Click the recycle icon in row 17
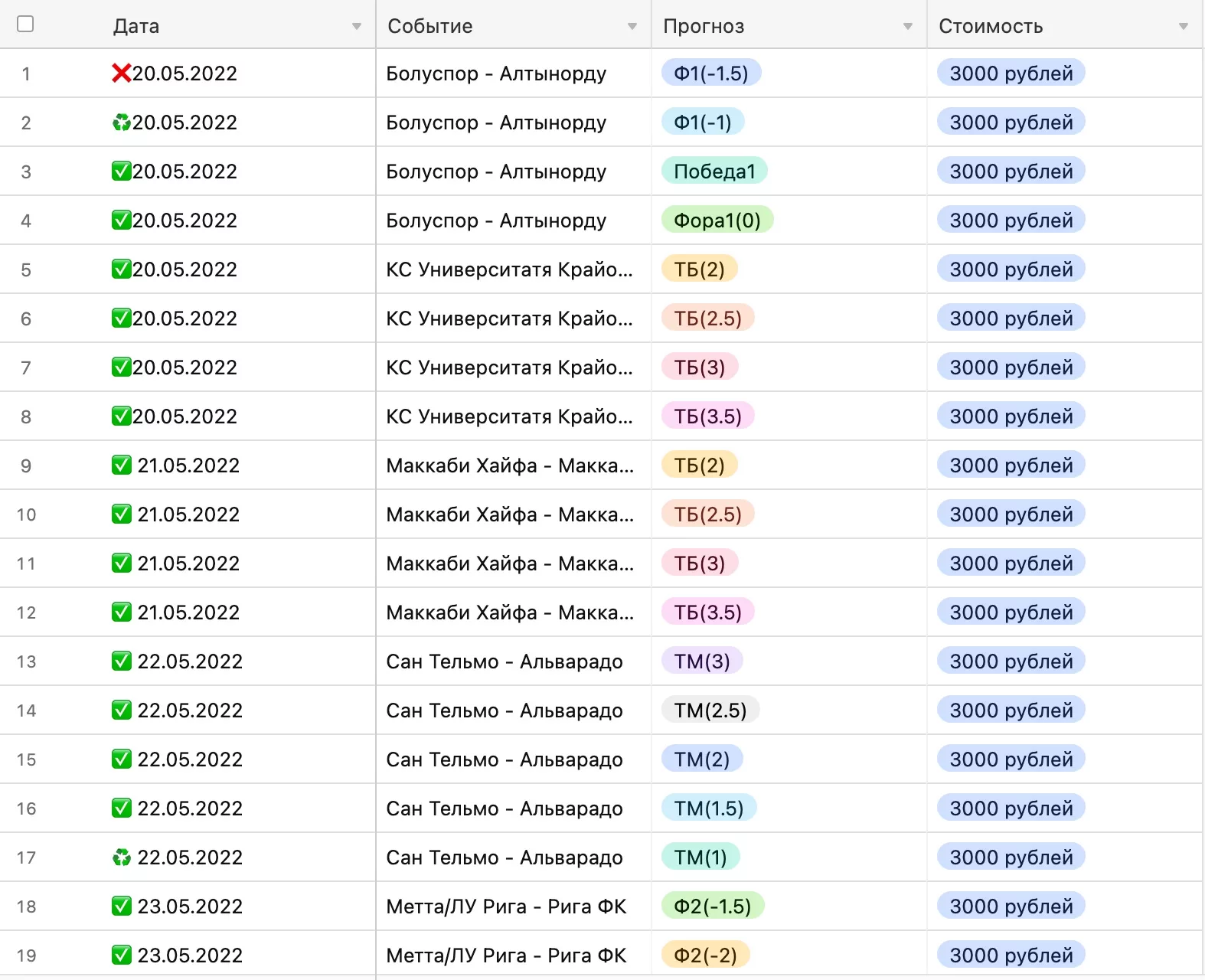Viewport: 1205px width, 980px height. point(121,857)
